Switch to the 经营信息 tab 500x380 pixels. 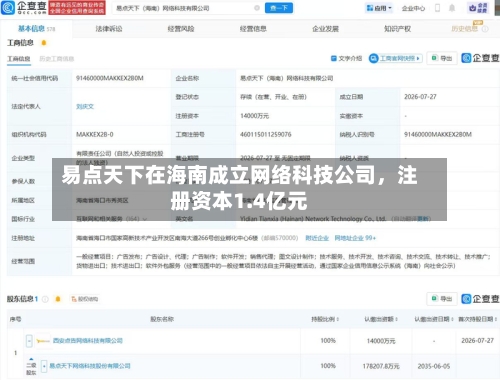coord(253,29)
